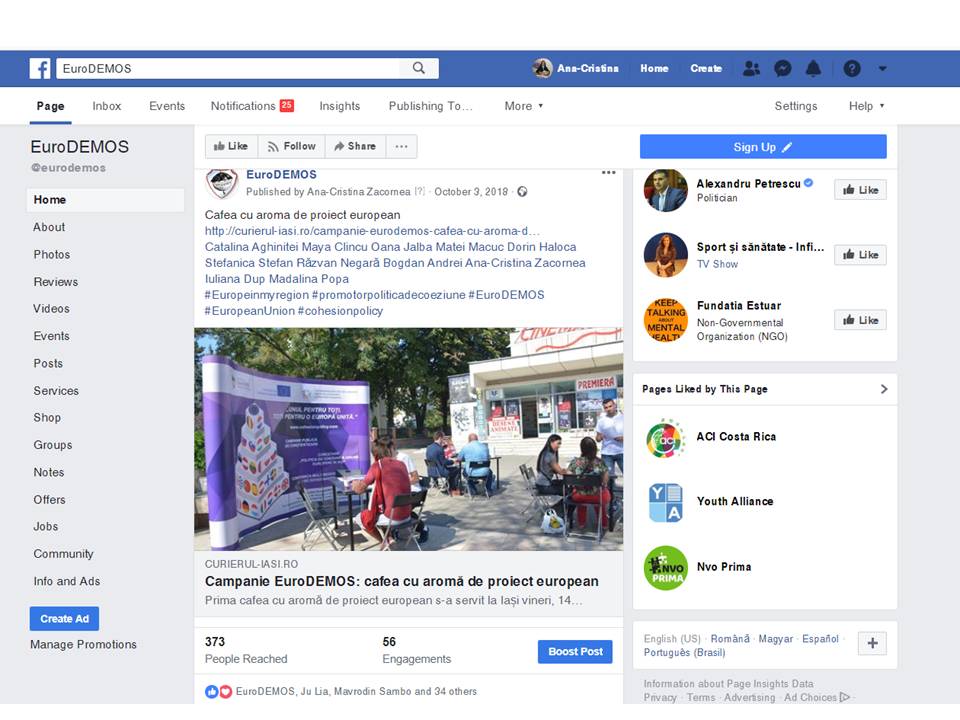
Task: Open the Help dropdown
Action: click(x=866, y=106)
